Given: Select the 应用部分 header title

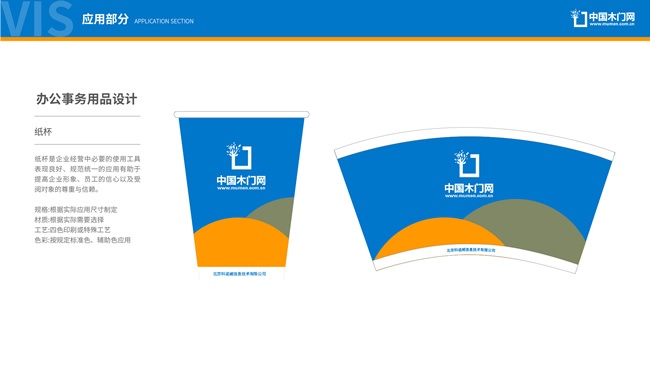Looking at the screenshot, I should coord(105,19).
